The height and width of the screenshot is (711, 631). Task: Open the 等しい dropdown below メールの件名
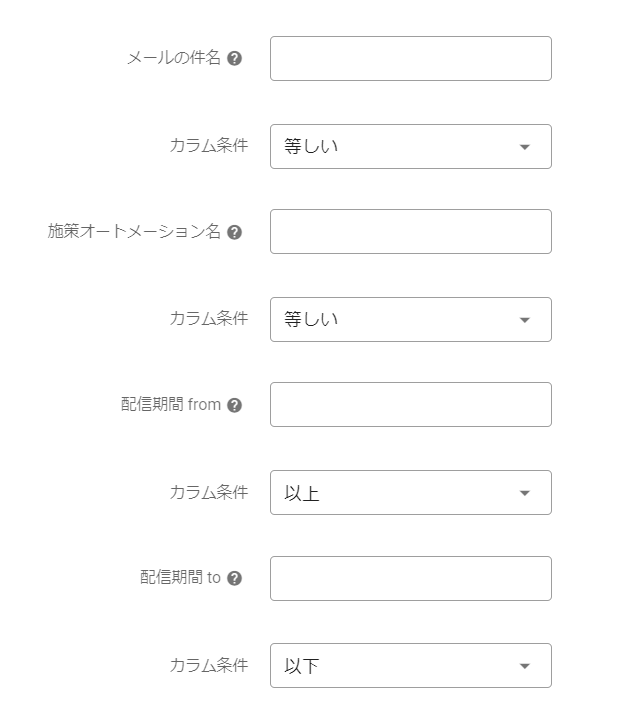[x=410, y=147]
